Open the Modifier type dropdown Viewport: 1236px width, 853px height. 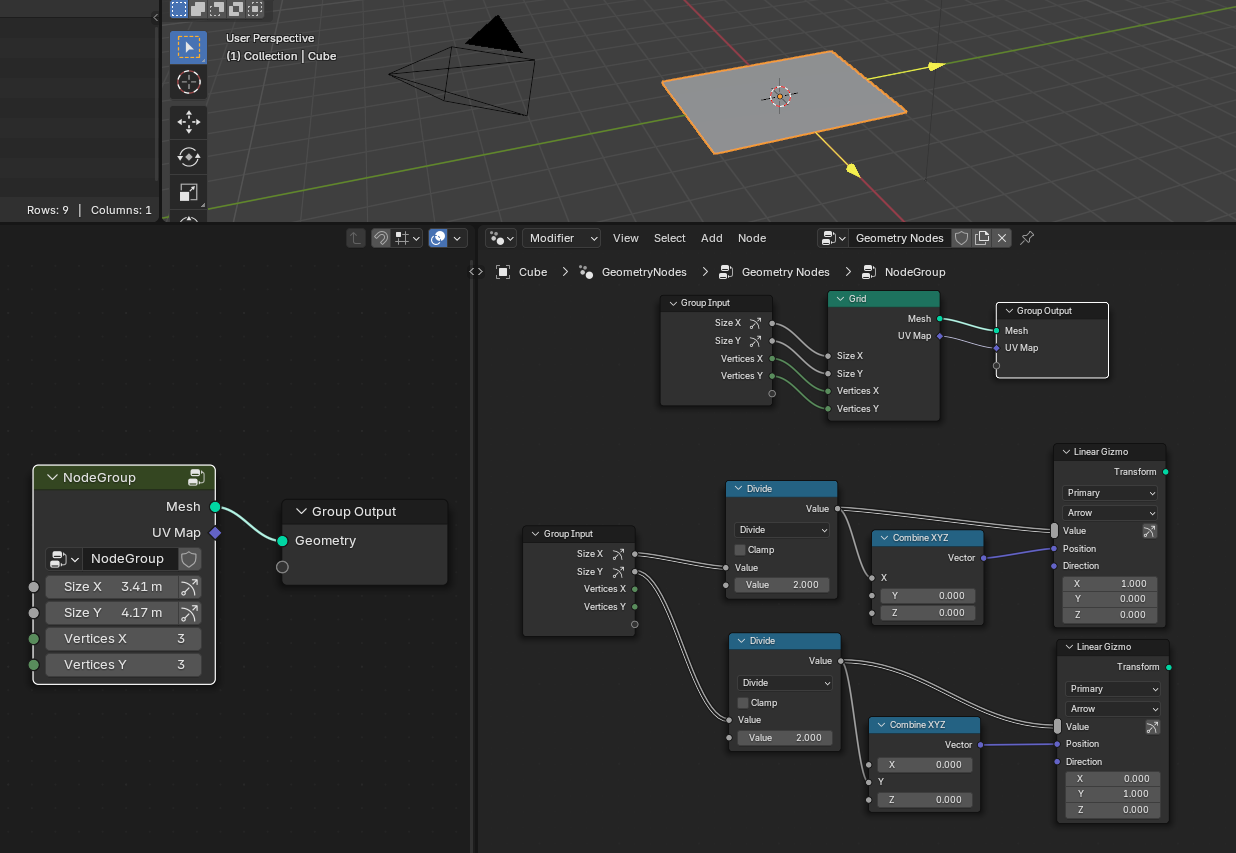point(561,238)
